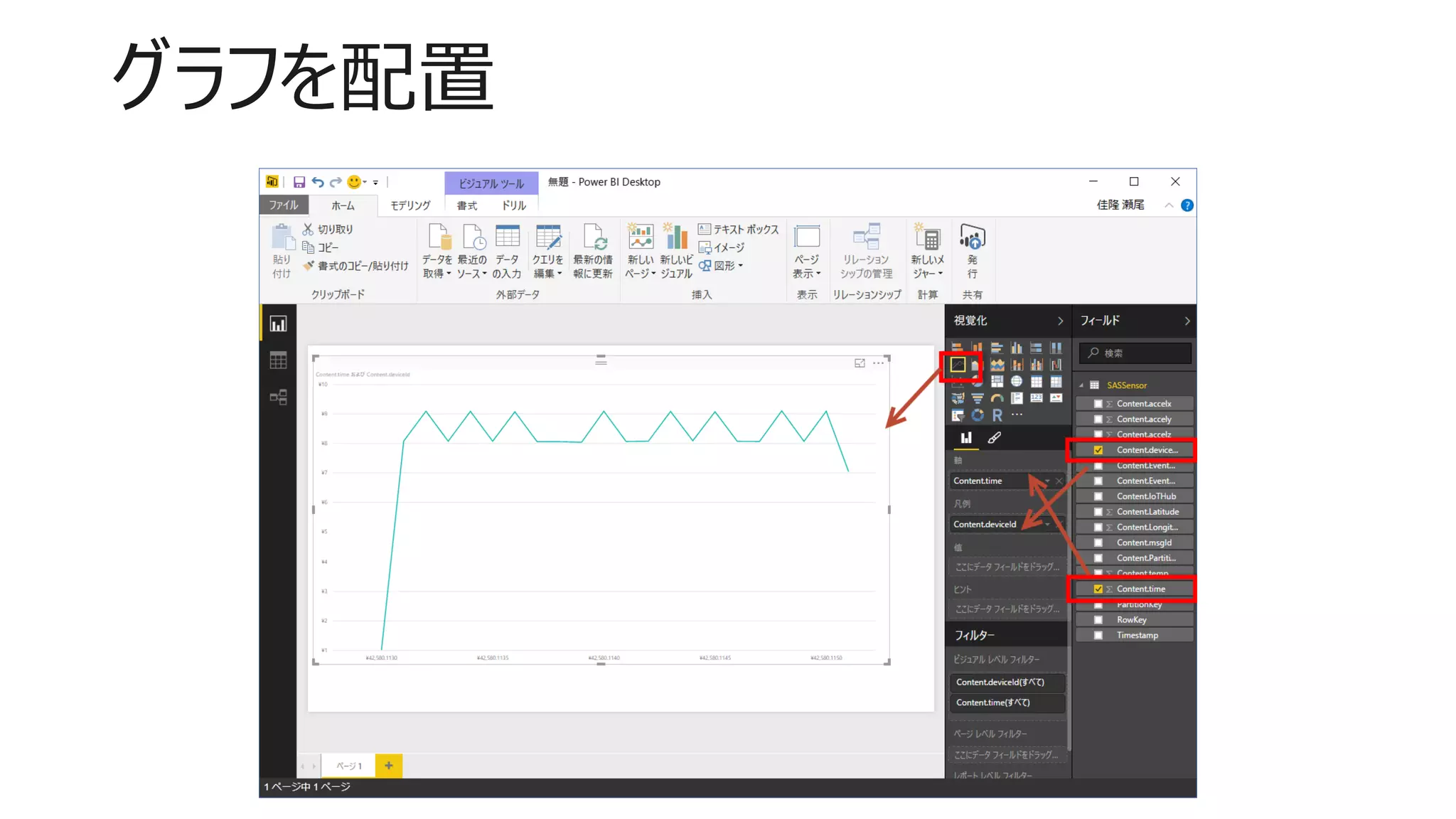Select the gauge visualization icon
The image size is (1456, 819).
pos(997,398)
